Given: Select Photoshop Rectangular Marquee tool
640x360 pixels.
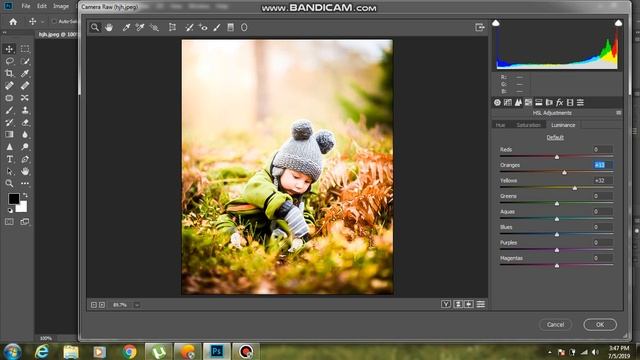Looking at the screenshot, I should pos(25,49).
